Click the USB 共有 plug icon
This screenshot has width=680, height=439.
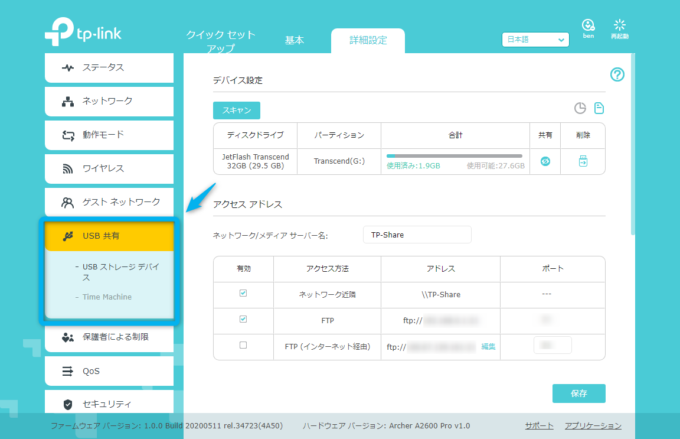coord(68,236)
